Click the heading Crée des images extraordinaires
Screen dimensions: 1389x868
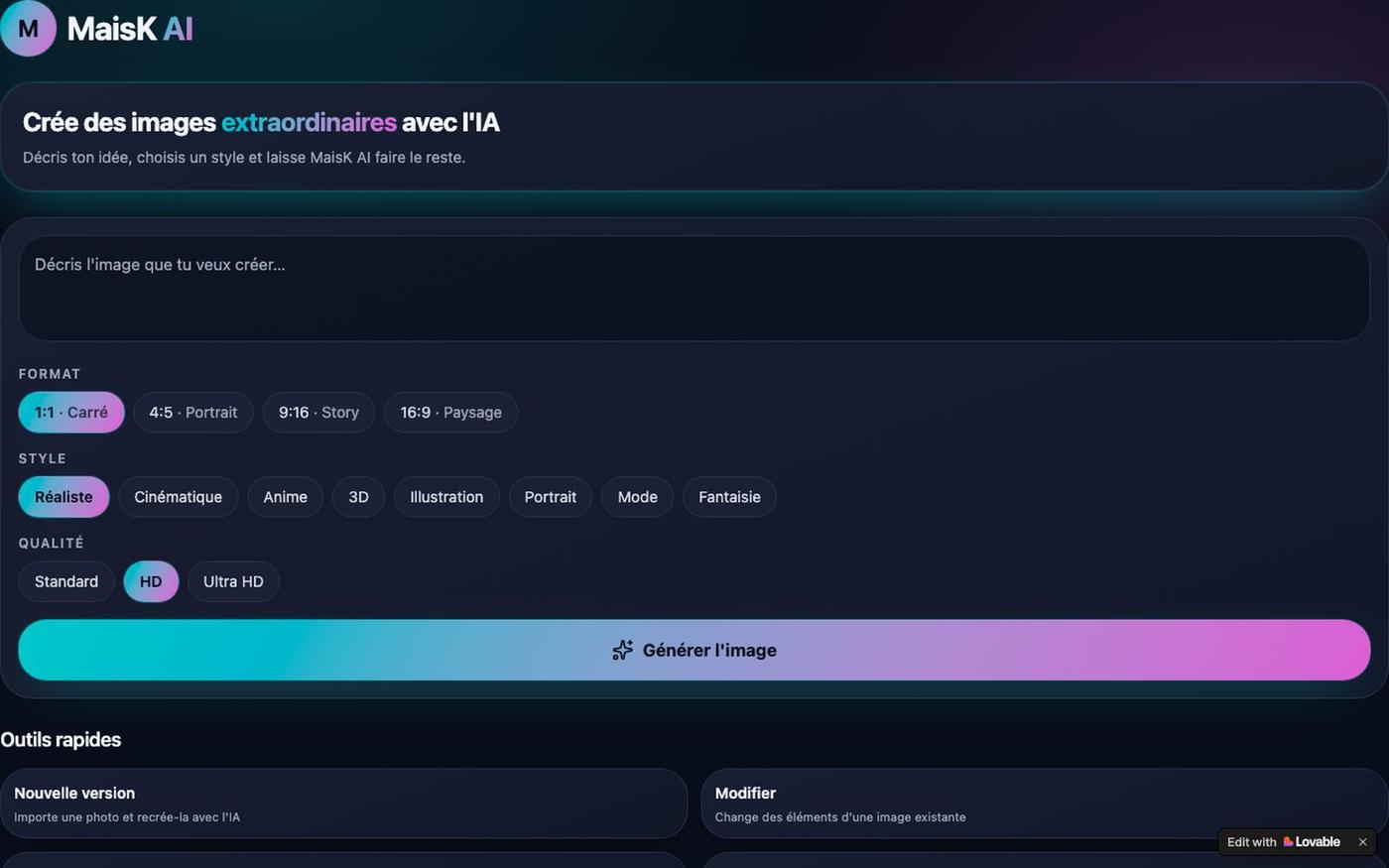click(x=261, y=122)
